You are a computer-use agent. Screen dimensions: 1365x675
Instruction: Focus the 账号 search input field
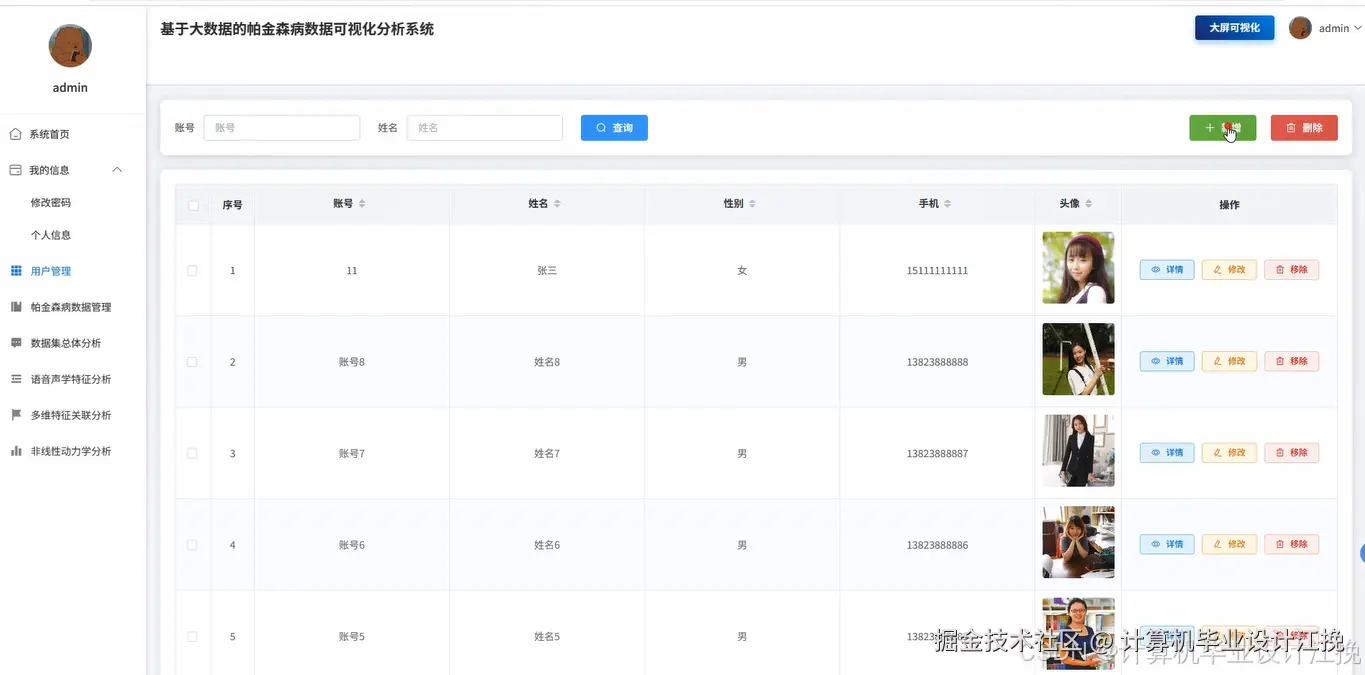pos(282,128)
